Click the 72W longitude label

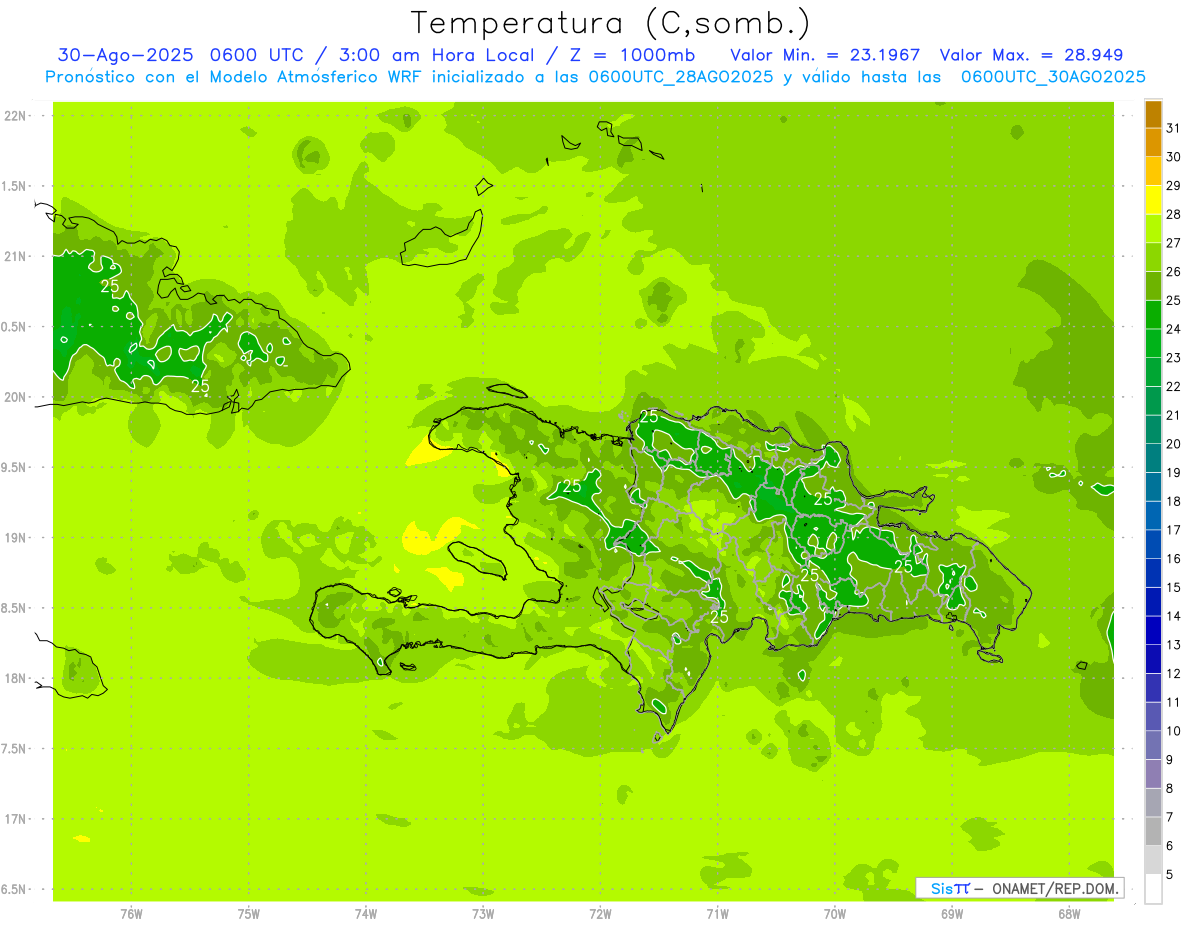[600, 913]
